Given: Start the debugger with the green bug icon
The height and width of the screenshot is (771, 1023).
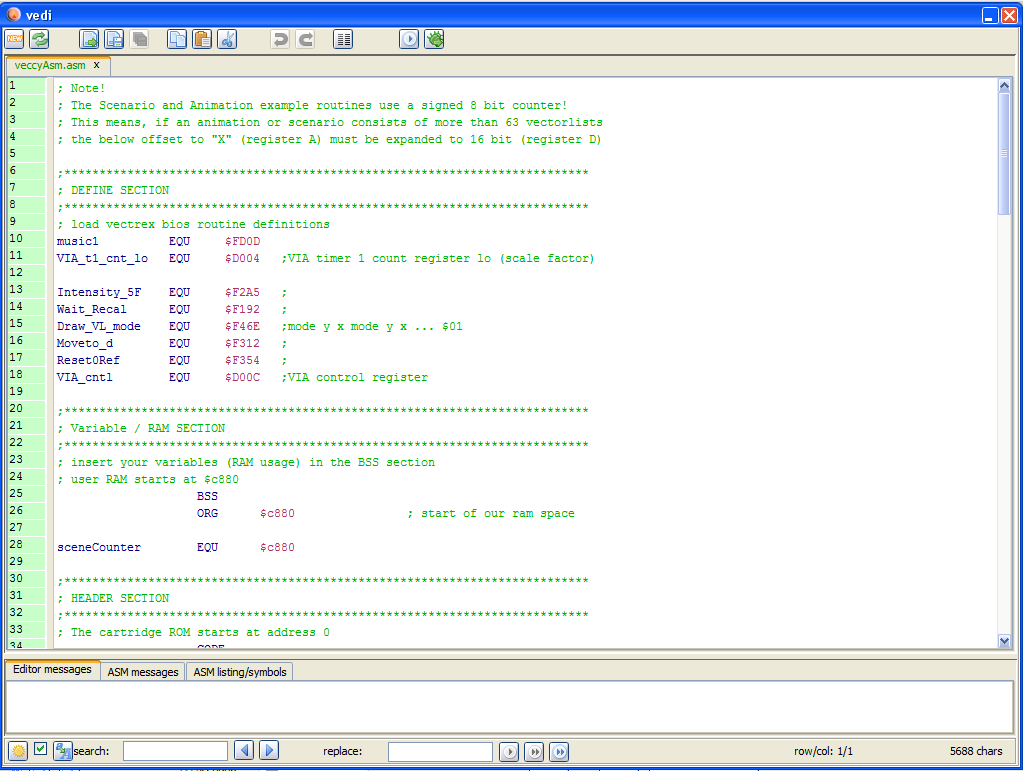Looking at the screenshot, I should click(435, 39).
